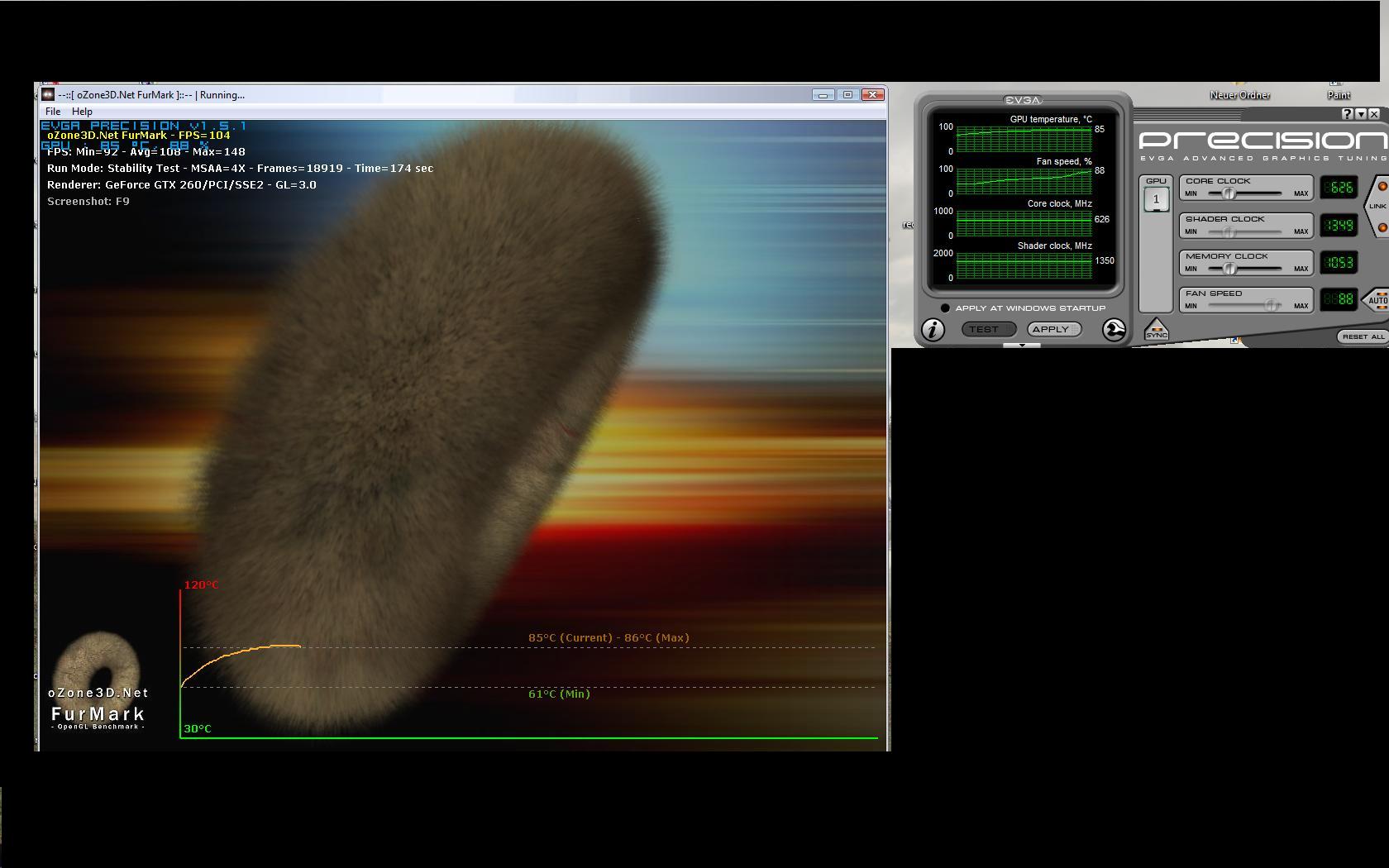Click the shader clock value display 1349
1389x868 pixels.
[1339, 225]
